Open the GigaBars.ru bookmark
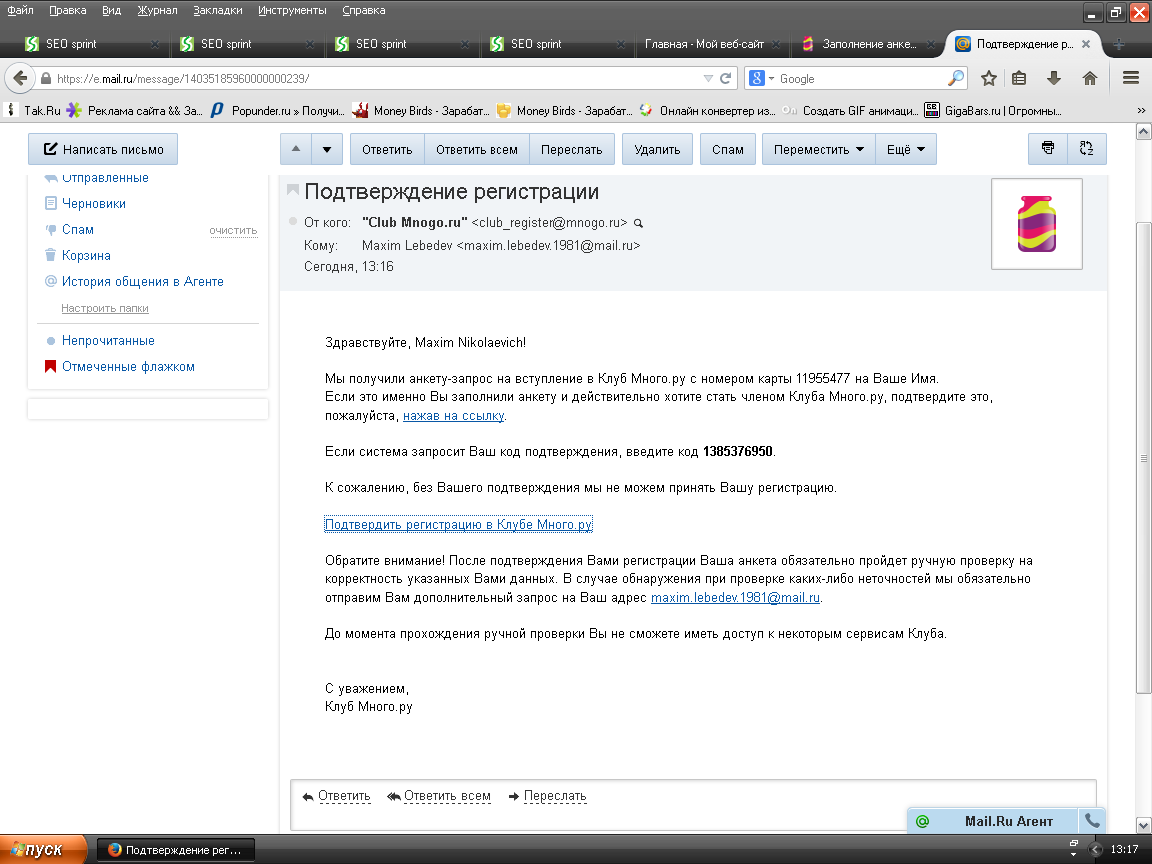Screen dimensions: 1152x864 coord(993,110)
